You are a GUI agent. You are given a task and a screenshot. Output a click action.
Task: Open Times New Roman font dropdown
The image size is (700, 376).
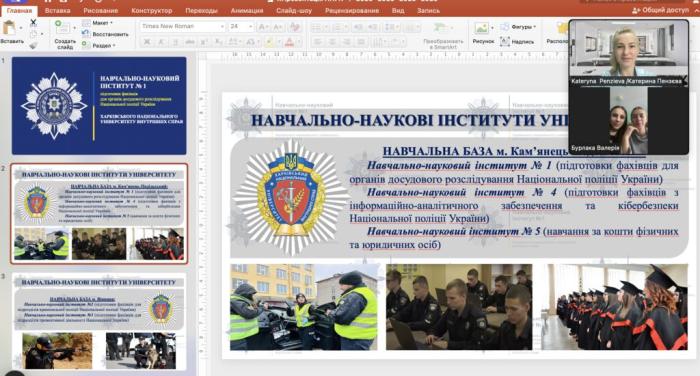(222, 27)
